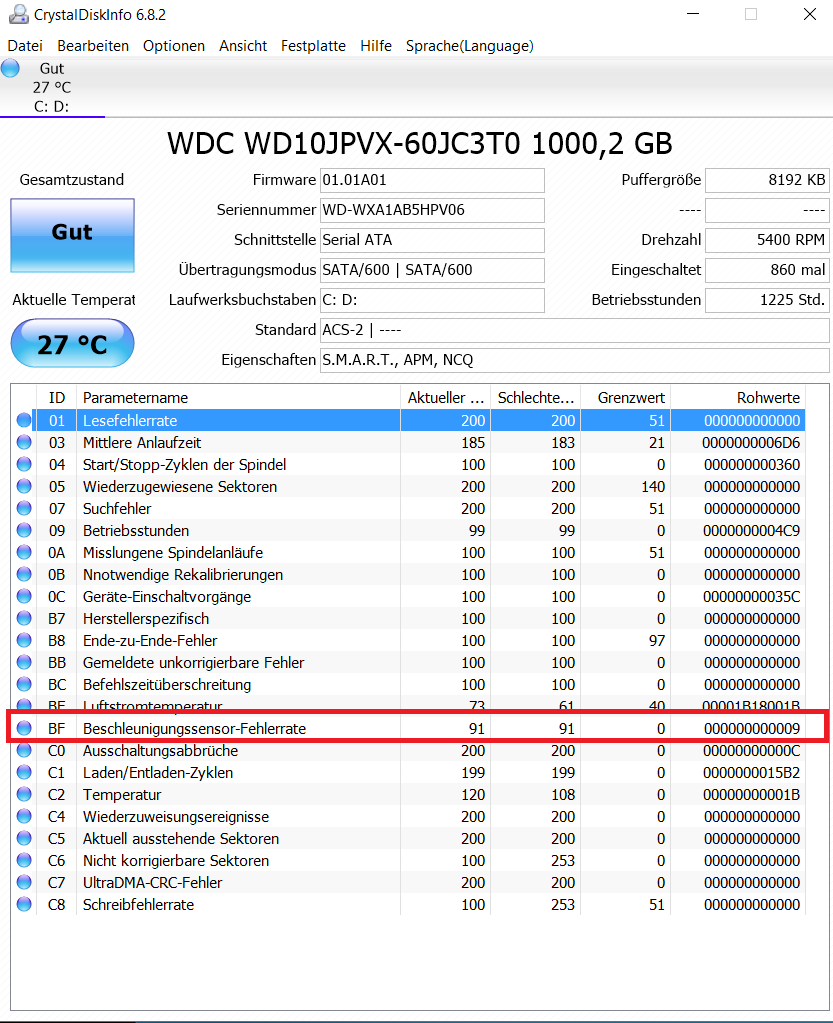Open the Ansicht menu
Image resolution: width=833 pixels, height=1023 pixels.
(243, 46)
